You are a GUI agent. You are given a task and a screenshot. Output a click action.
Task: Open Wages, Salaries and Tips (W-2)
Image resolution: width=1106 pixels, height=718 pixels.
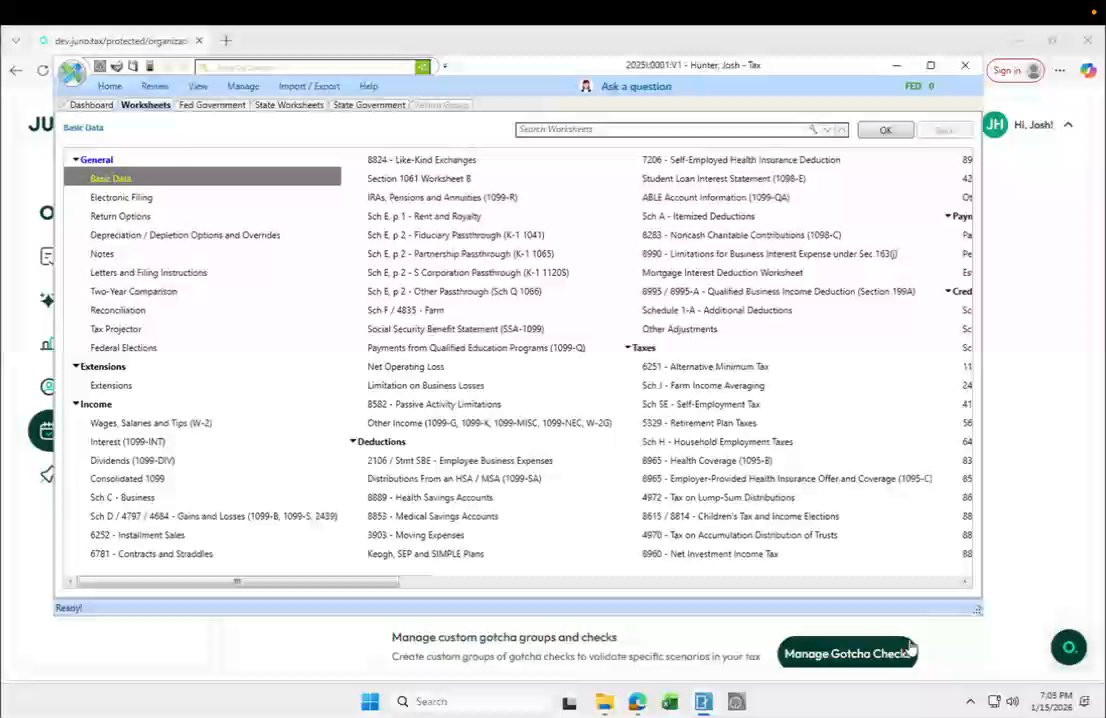pyautogui.click(x=151, y=423)
